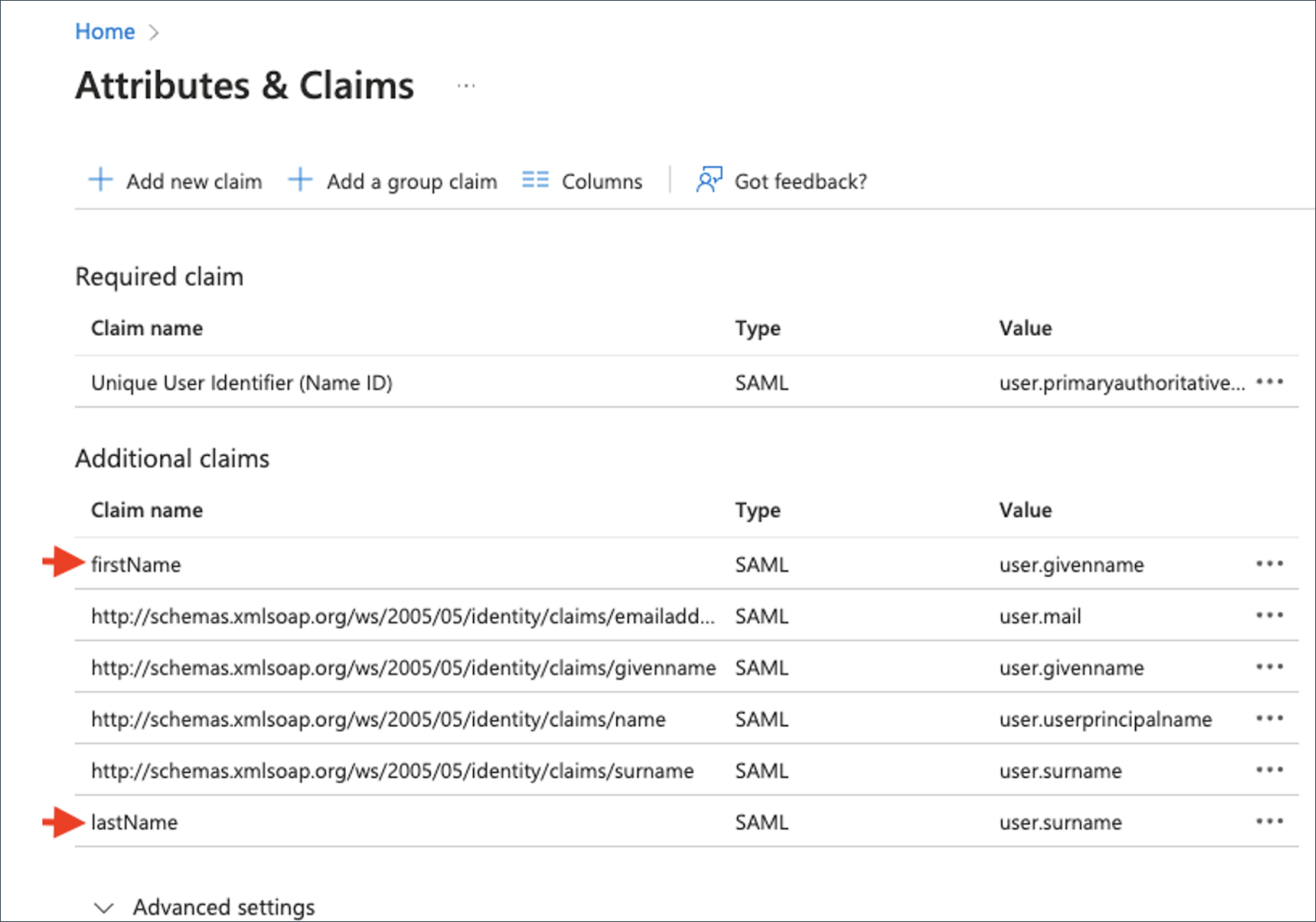1316x922 pixels.
Task: Open the firstName claim entry
Action: (x=136, y=565)
